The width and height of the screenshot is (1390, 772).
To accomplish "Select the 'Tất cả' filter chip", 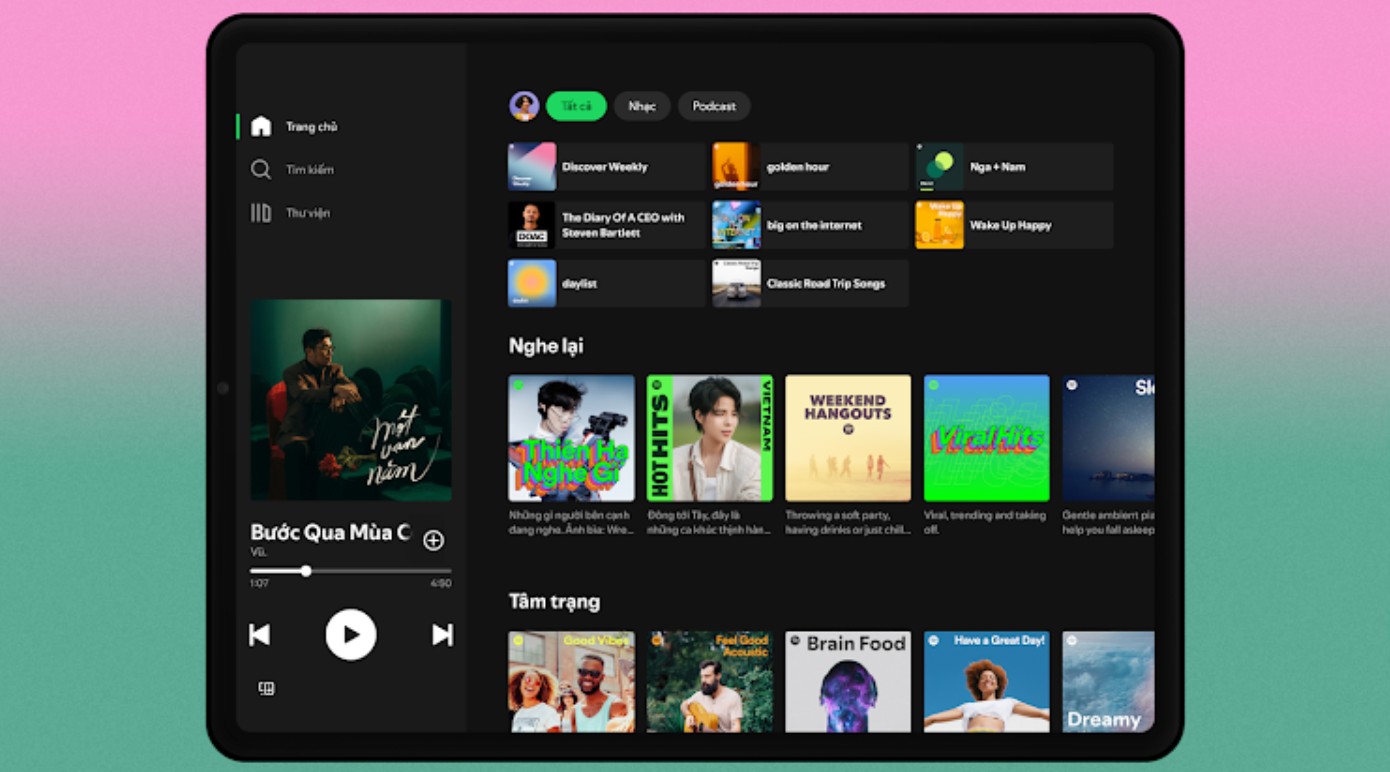I will 576,106.
